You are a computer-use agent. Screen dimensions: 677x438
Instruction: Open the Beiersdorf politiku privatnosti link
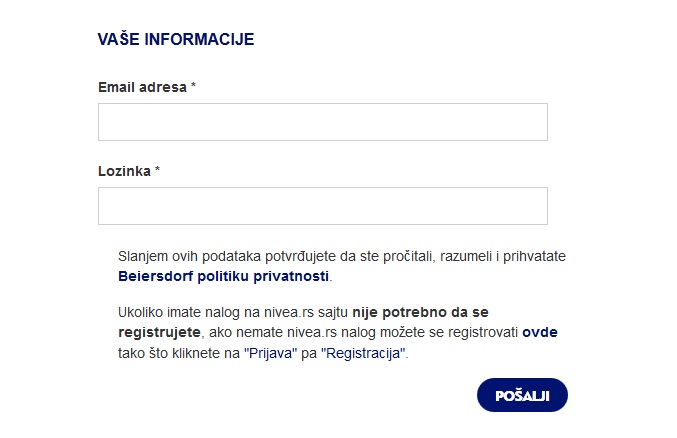tap(223, 276)
